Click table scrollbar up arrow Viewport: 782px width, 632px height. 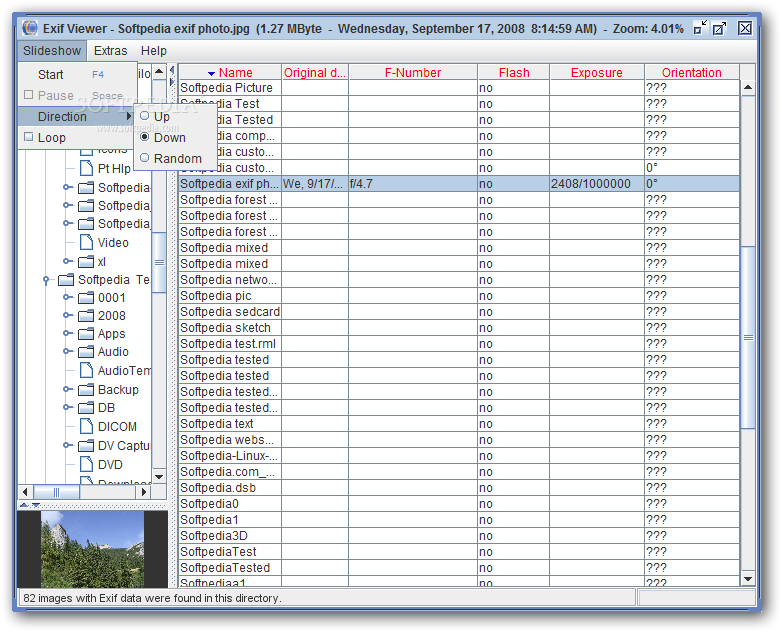pyautogui.click(x=748, y=88)
